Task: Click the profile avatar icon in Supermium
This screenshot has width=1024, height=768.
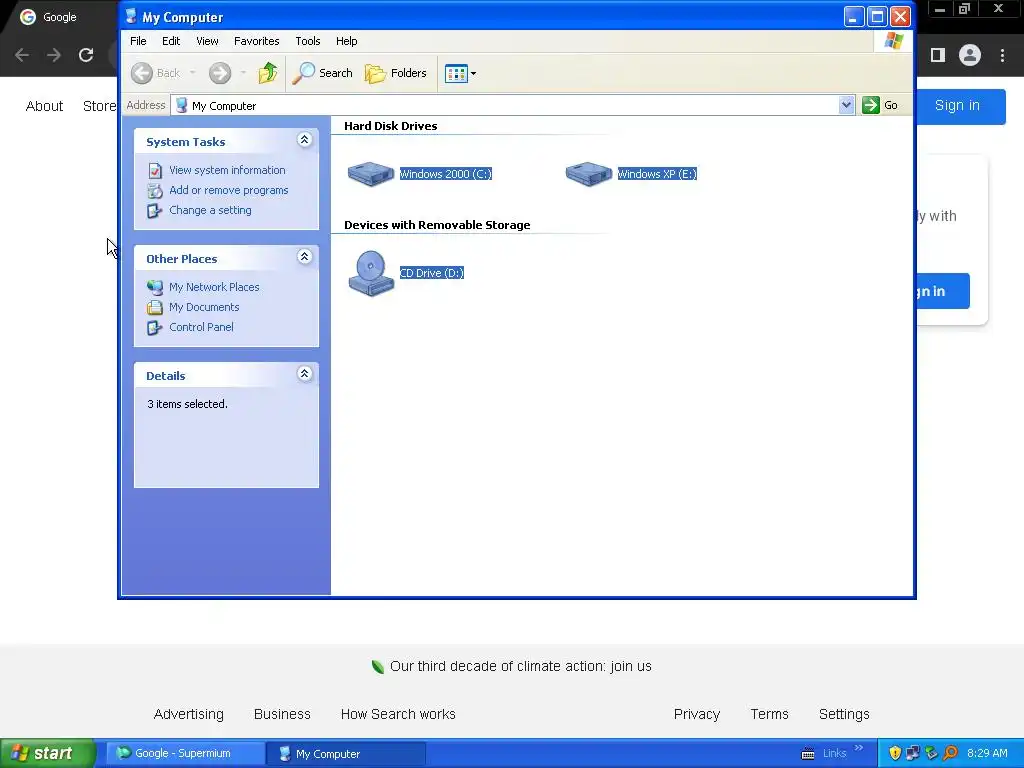Action: pyautogui.click(x=970, y=55)
